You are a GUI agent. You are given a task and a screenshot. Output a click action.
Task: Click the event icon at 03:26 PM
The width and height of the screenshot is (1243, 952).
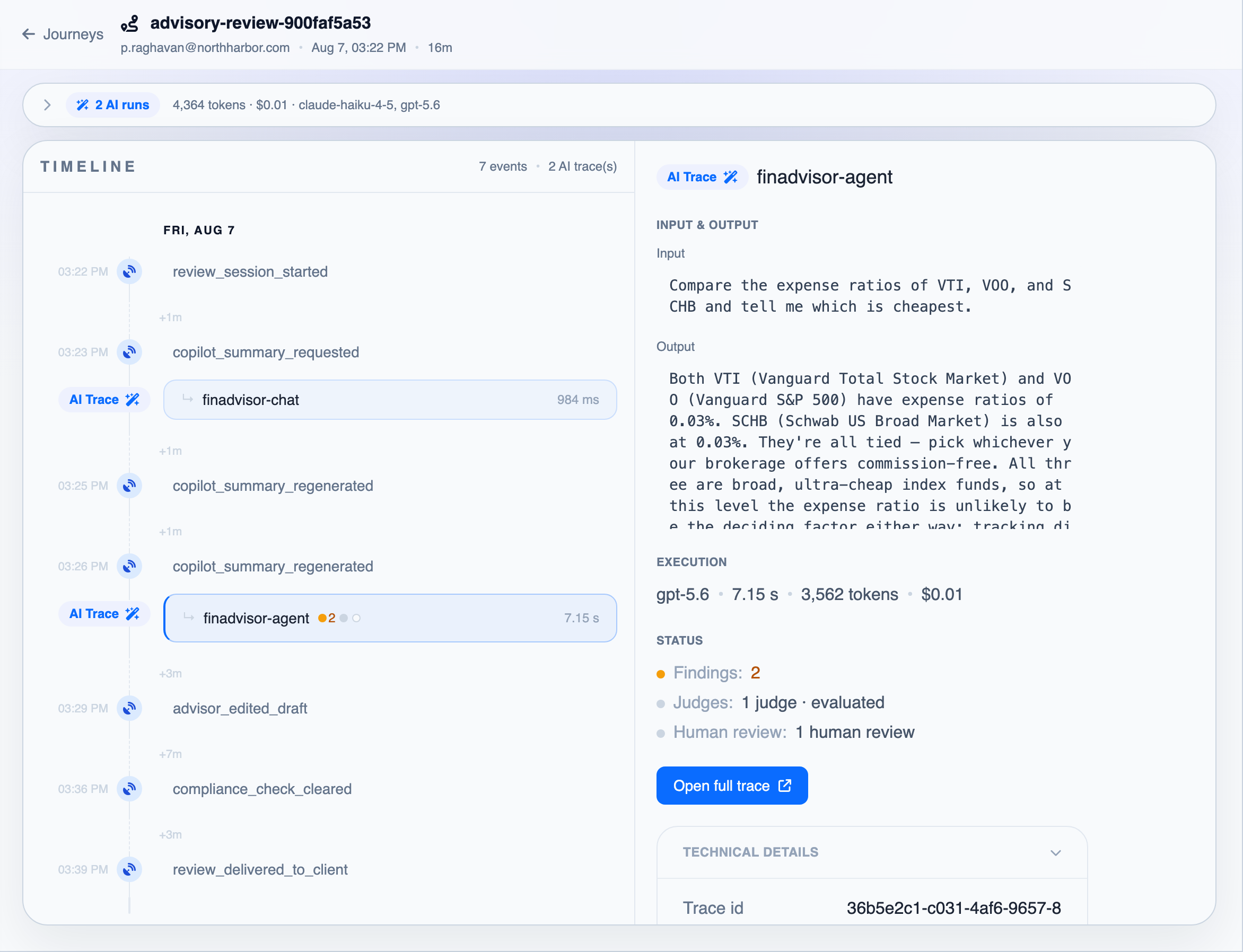click(x=129, y=566)
